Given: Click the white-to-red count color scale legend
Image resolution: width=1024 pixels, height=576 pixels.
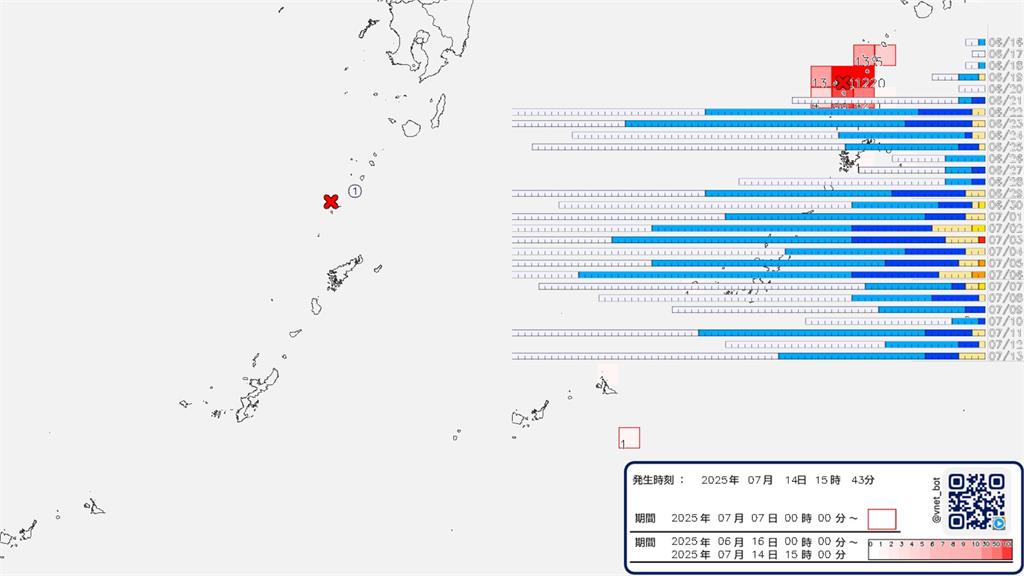Looking at the screenshot, I should (x=940, y=550).
